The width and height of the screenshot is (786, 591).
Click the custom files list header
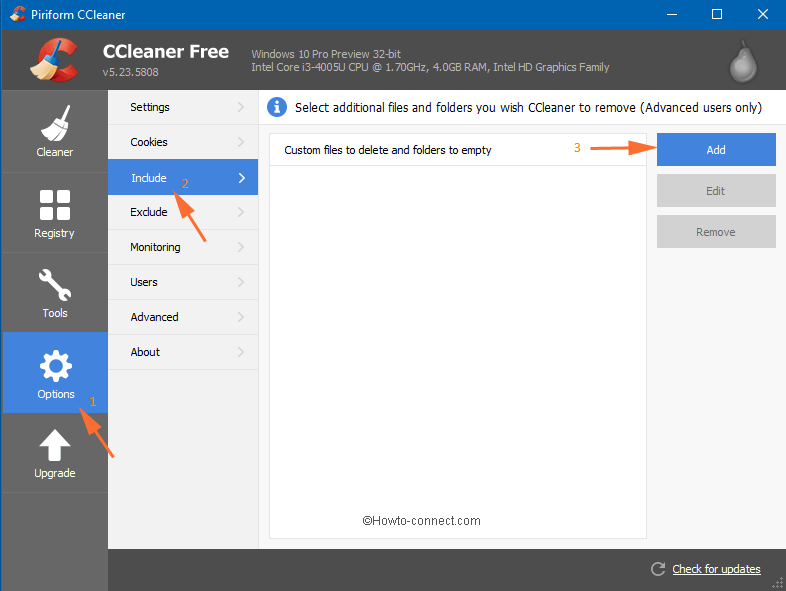(x=458, y=150)
